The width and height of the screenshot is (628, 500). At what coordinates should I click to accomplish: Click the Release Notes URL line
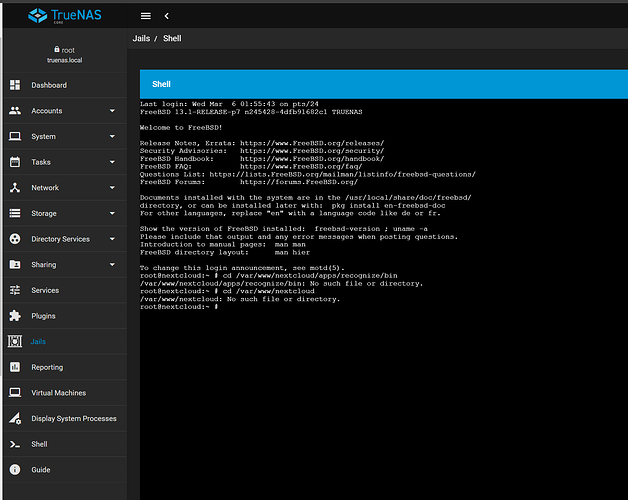tap(262, 143)
